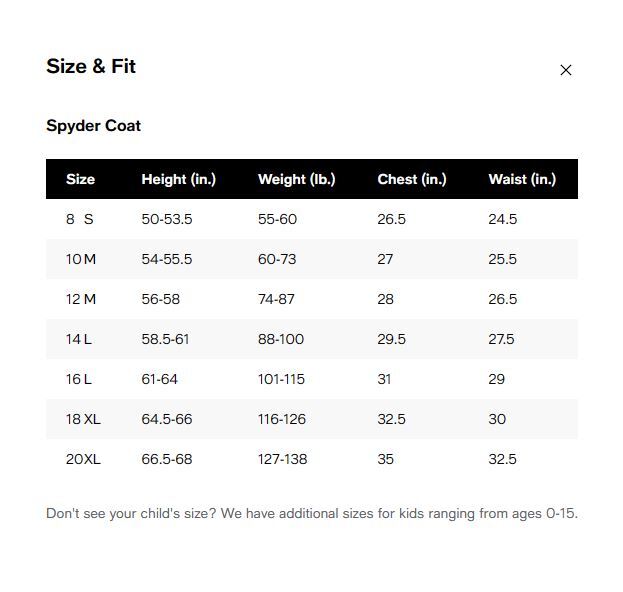Click the 127-138 weight value
Image resolution: width=623 pixels, height=592 pixels.
pos(282,459)
